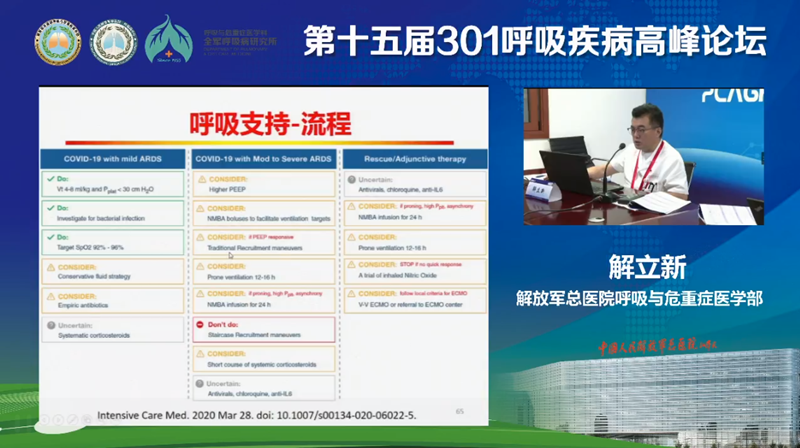
Task: Click the red hospital calligraphy sign on building
Action: (x=658, y=347)
